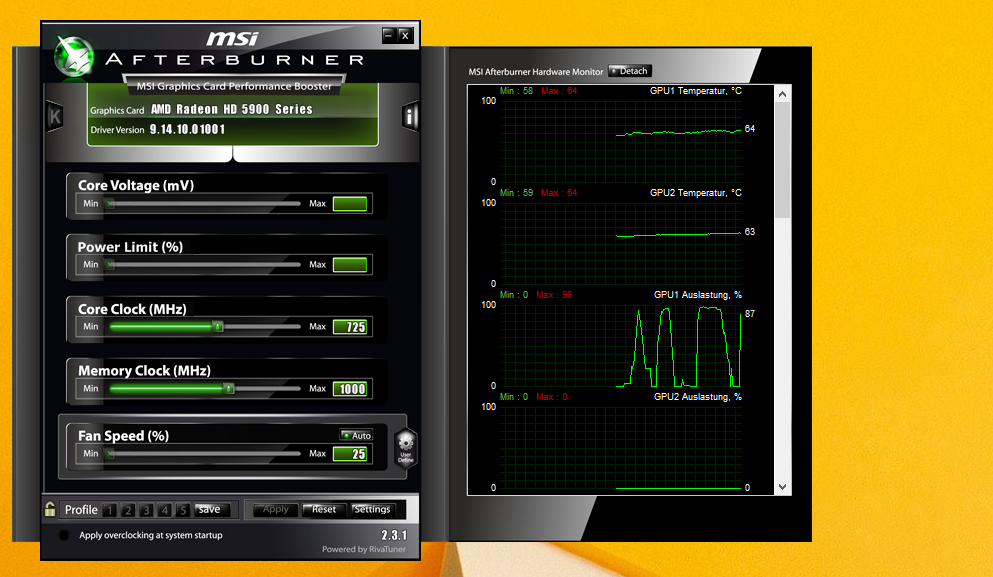This screenshot has height=577, width=993.
Task: Click the 'Power Limit (%)' label
Action: (x=130, y=247)
